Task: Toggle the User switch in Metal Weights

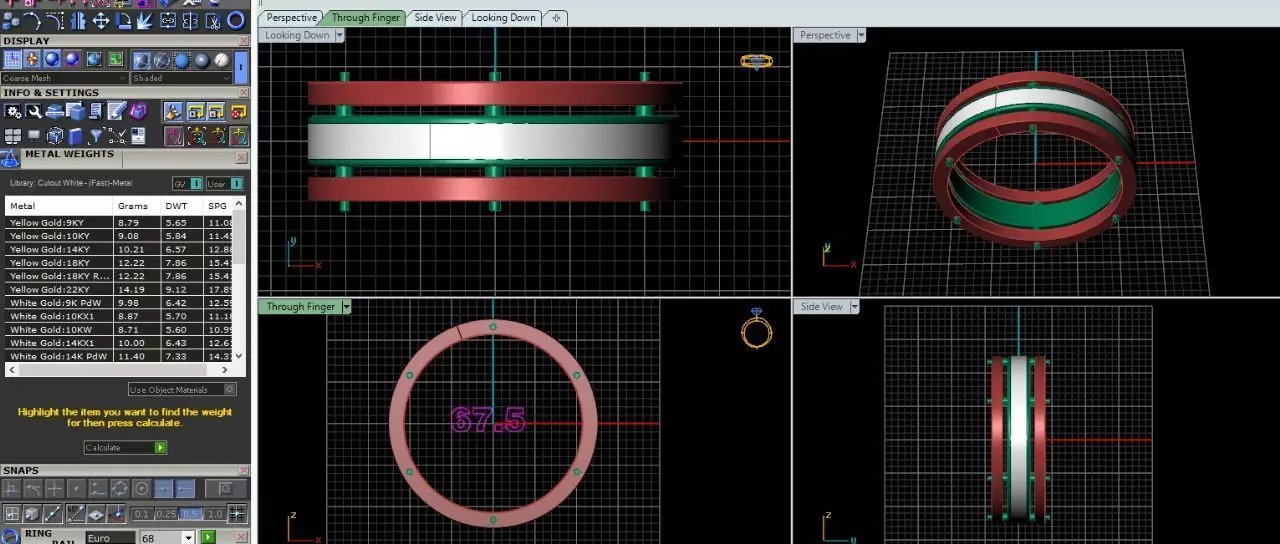Action: pos(224,184)
